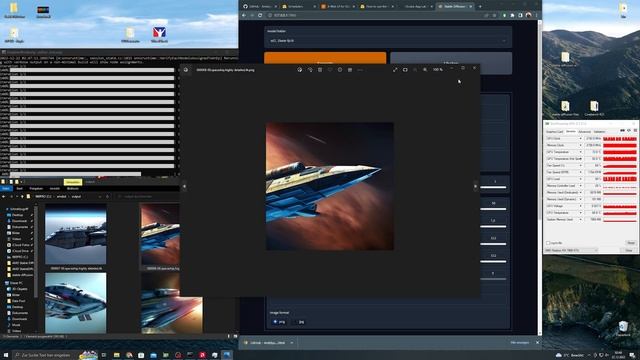Viewport: 640px width, 360px height.
Task: Open a new browser tab with plus
Action: coord(480,7)
